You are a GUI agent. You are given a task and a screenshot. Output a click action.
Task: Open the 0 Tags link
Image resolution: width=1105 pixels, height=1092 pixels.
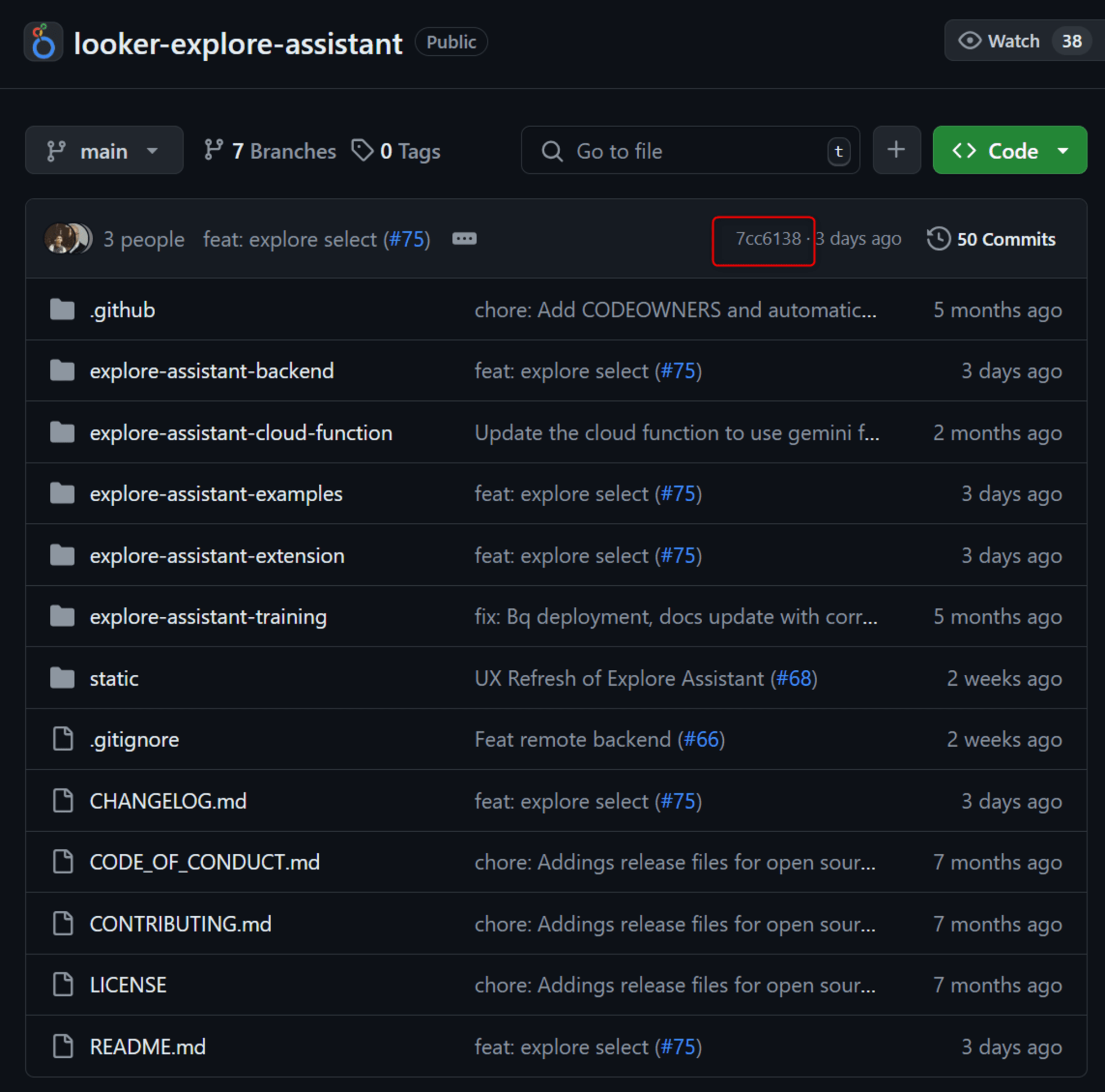396,151
